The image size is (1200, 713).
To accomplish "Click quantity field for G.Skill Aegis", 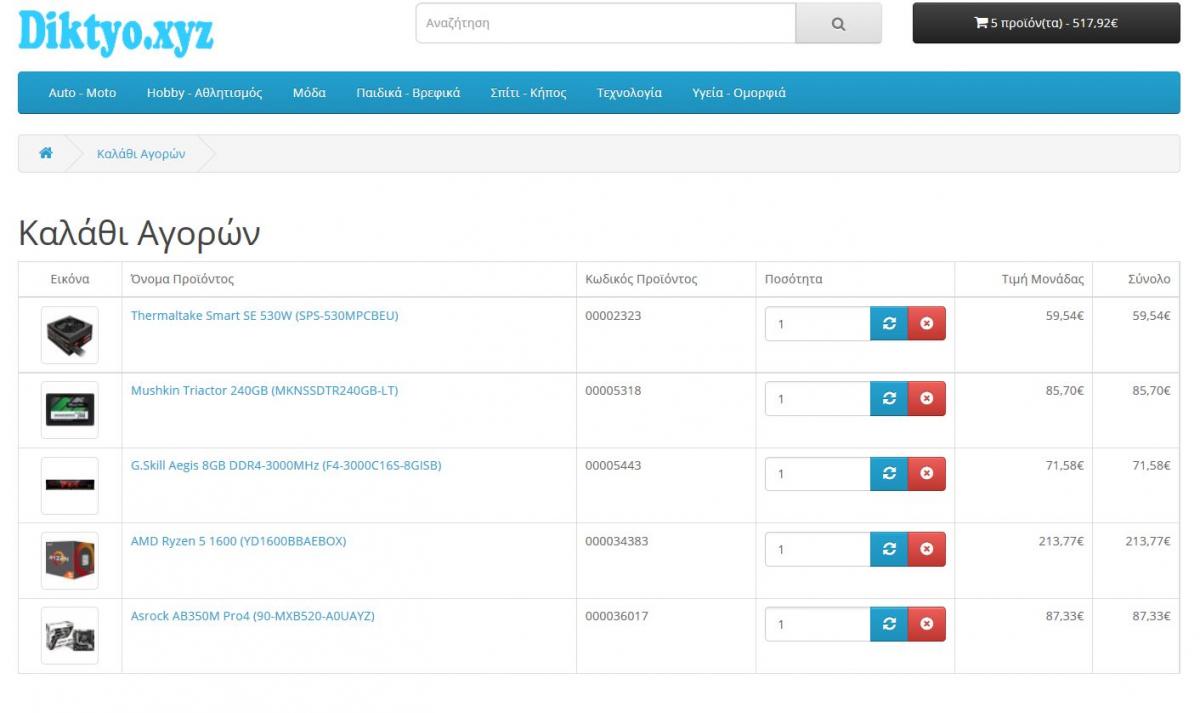I will [818, 473].
